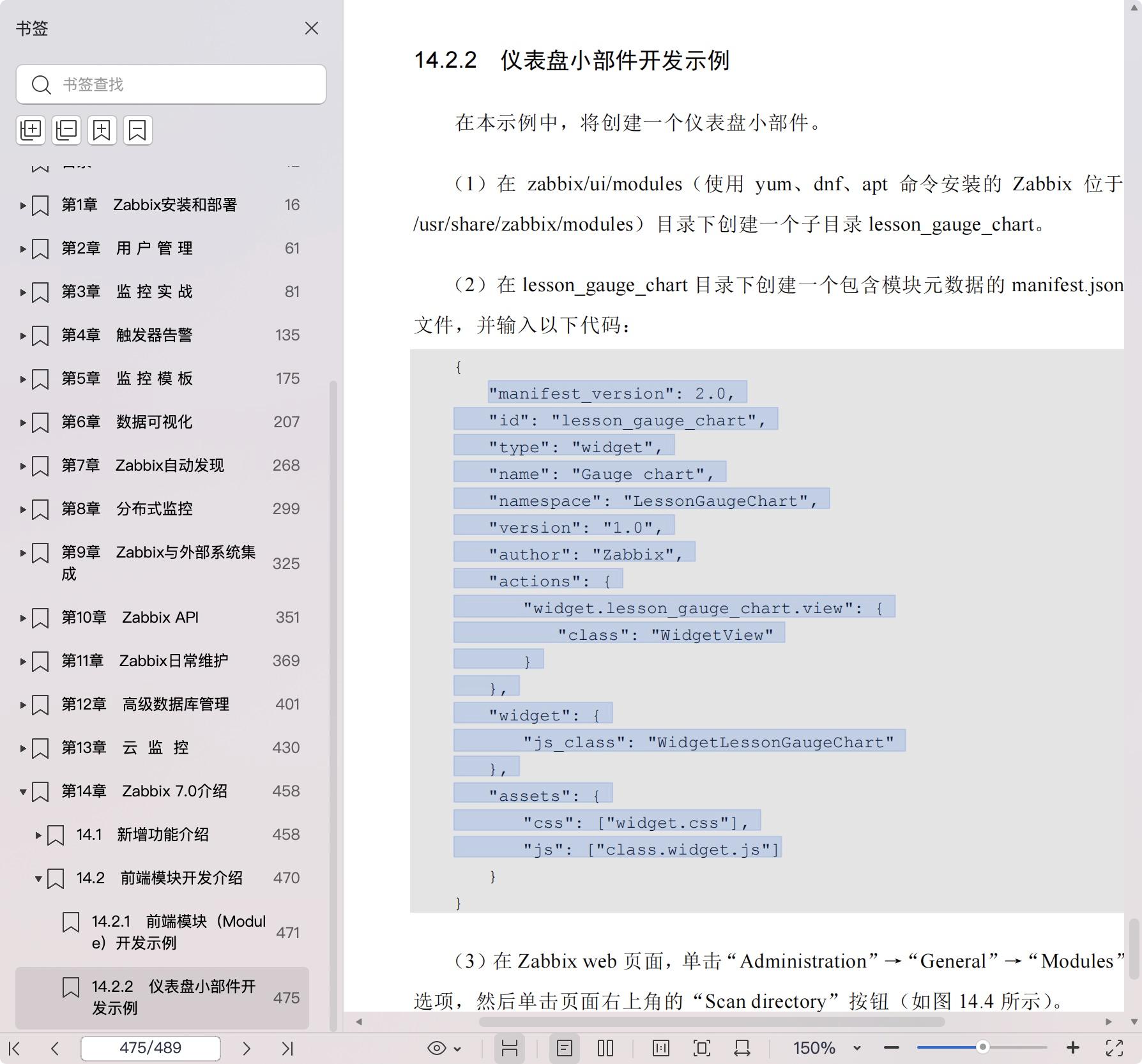Collapse all bookmarks icon
This screenshot has width=1142, height=1064.
coord(66,130)
